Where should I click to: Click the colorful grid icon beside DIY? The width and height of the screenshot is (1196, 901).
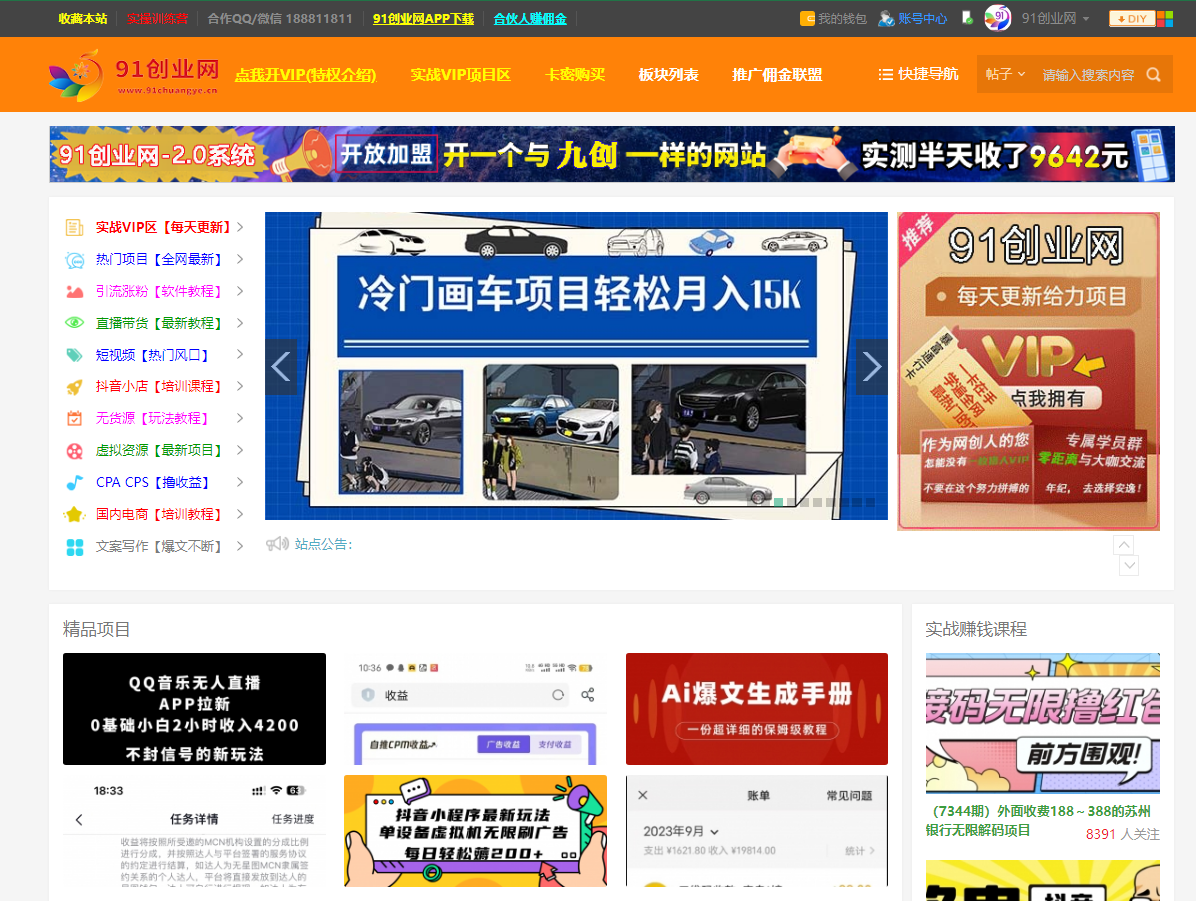[x=1165, y=18]
